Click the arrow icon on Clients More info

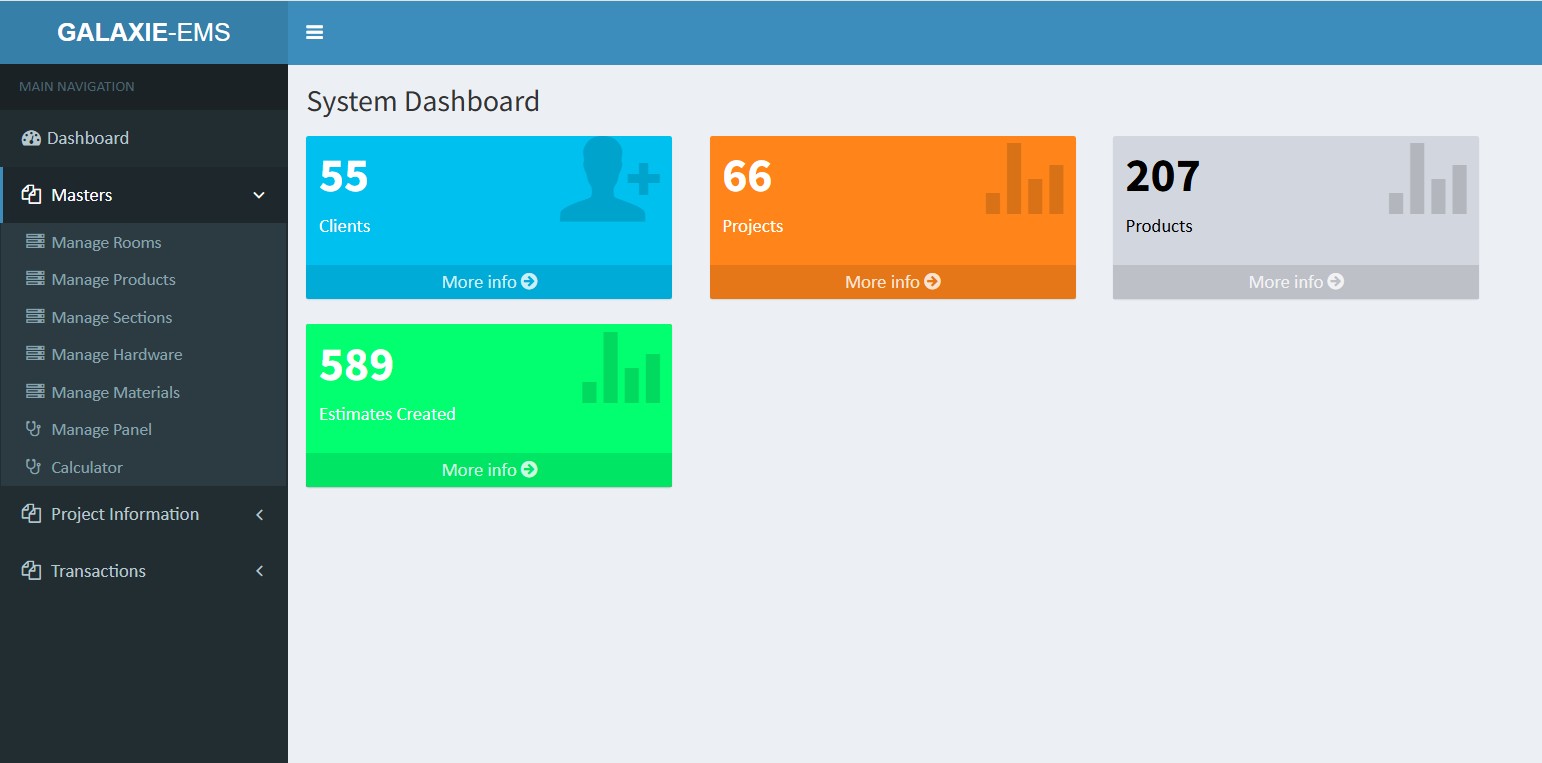[530, 282]
